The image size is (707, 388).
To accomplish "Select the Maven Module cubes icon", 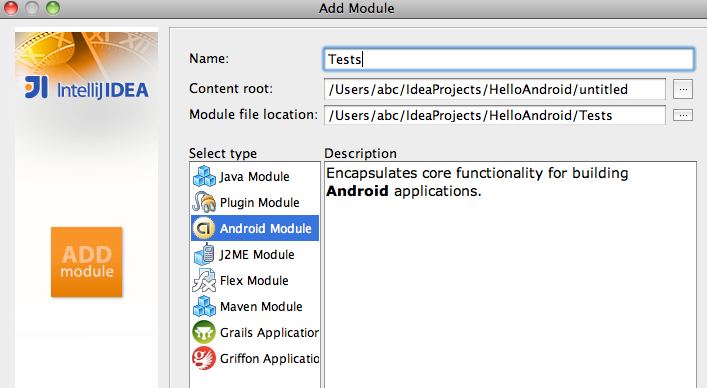I will (x=204, y=306).
